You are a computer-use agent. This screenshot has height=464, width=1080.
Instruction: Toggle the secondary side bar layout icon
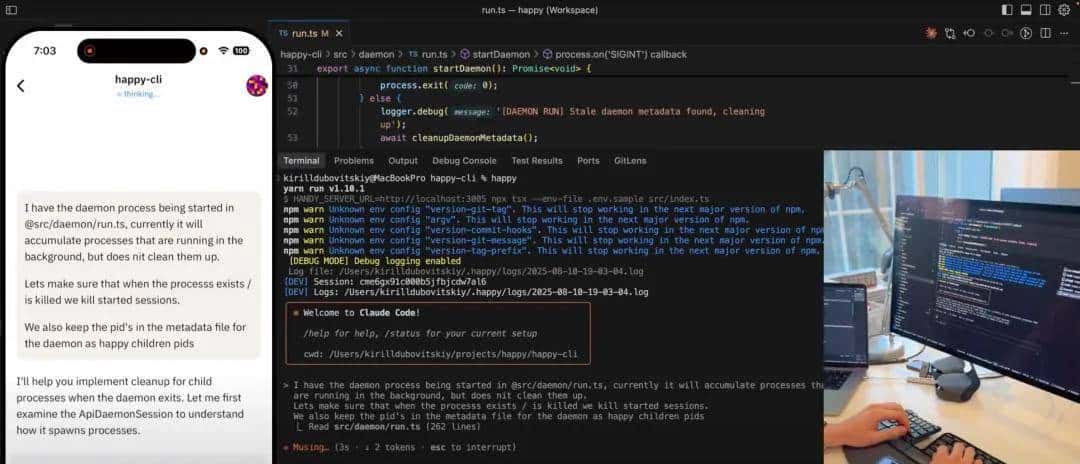(x=1045, y=10)
